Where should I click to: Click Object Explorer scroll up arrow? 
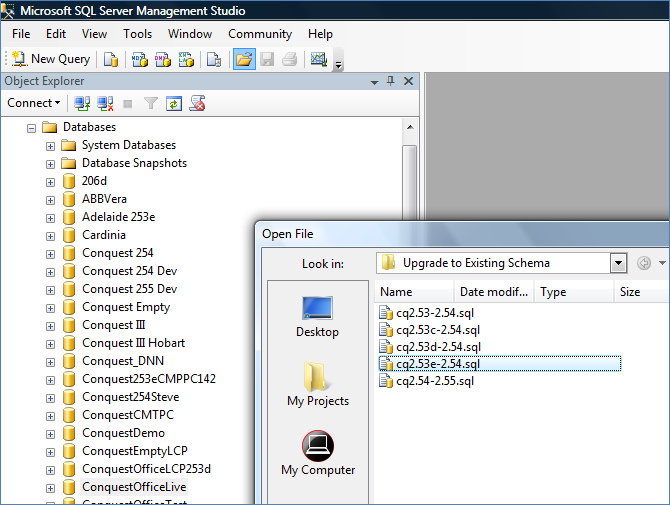click(410, 127)
